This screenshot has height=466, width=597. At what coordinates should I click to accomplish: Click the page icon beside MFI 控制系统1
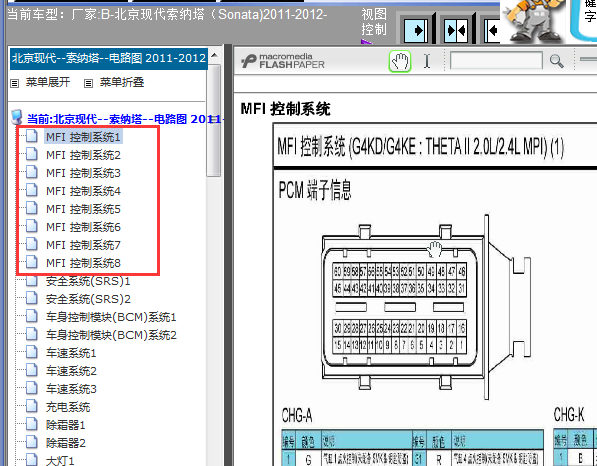(32, 136)
